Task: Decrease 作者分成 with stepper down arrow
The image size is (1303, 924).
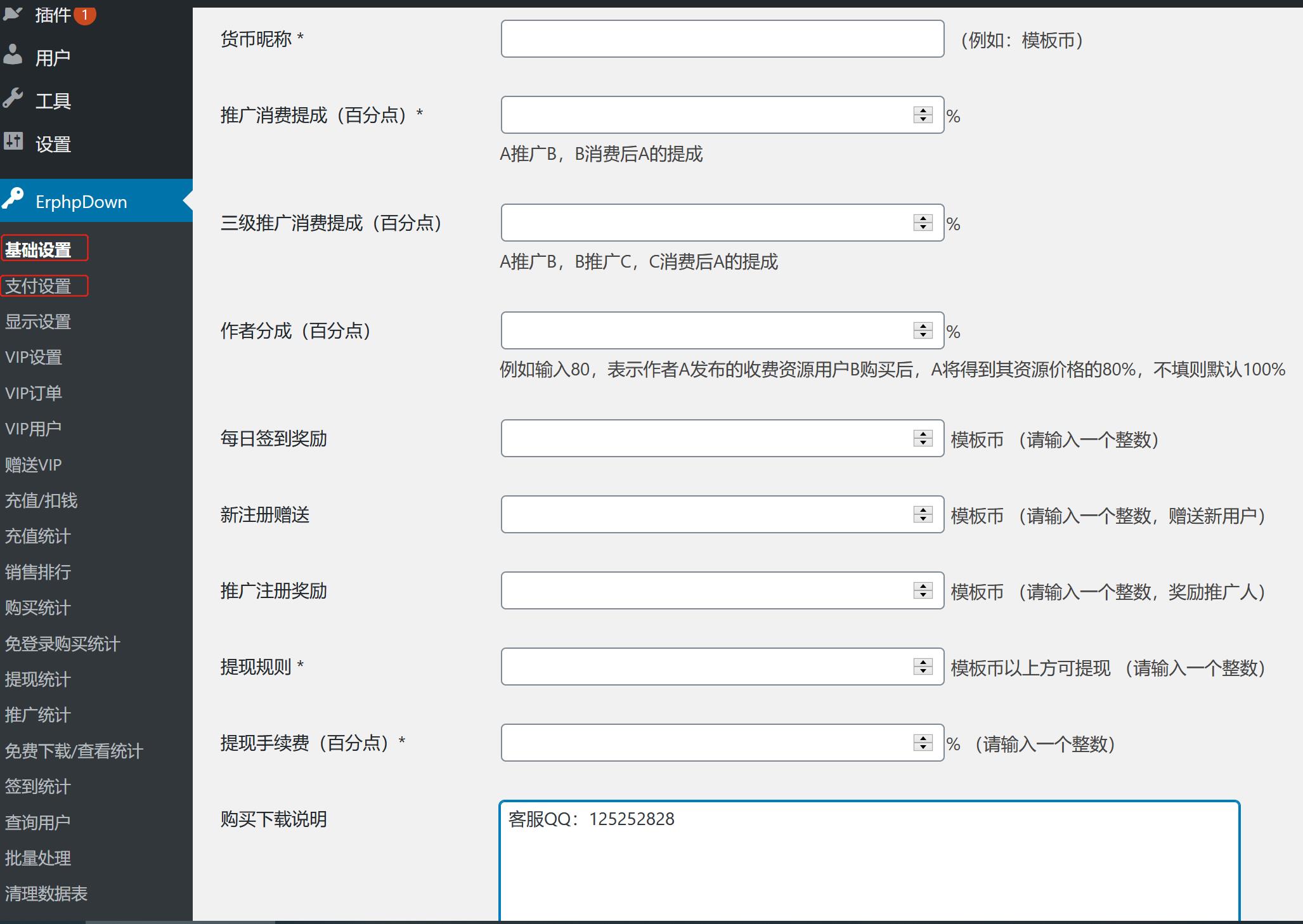Action: tap(923, 335)
